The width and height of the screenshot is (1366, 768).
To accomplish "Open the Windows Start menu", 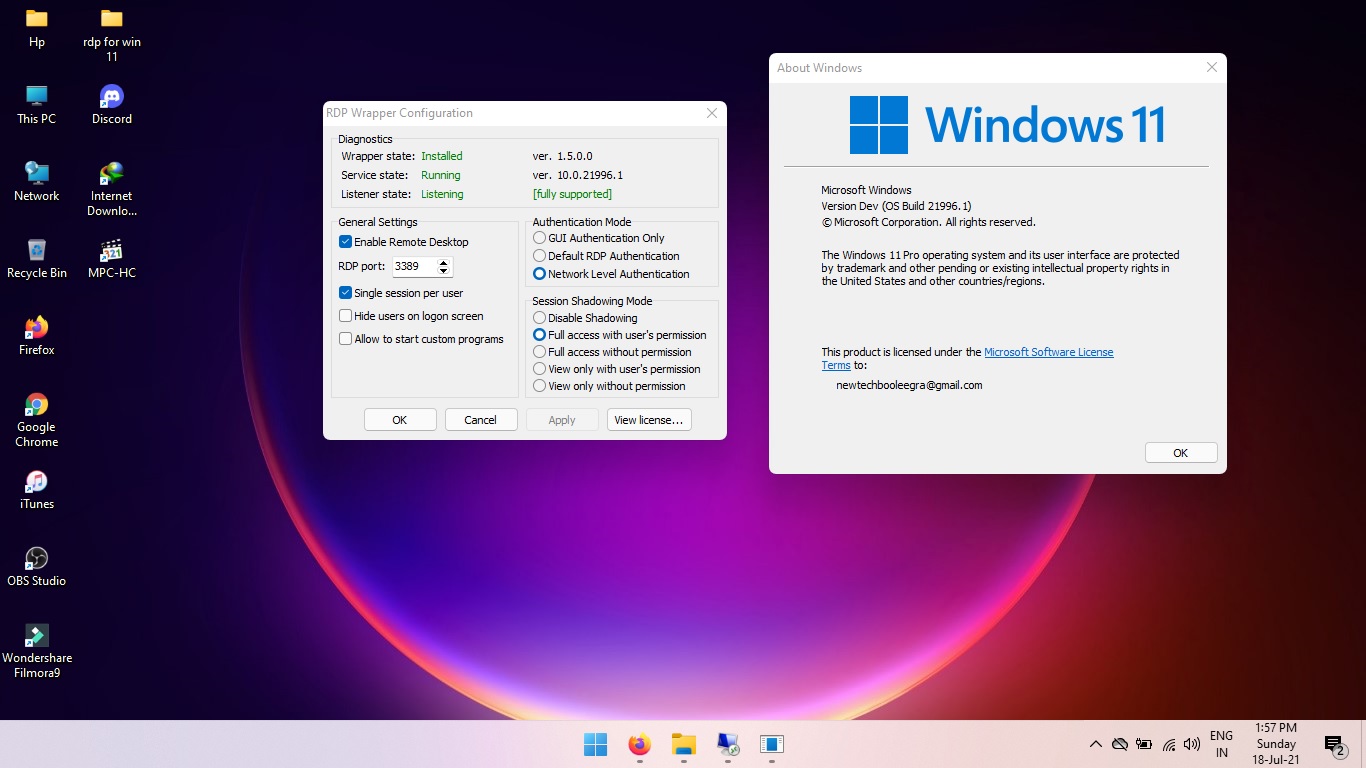I will (595, 744).
